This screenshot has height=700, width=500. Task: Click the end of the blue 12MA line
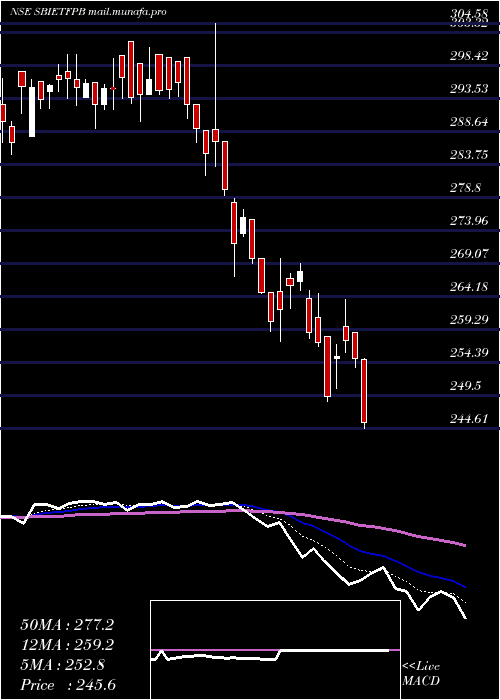(x=464, y=586)
